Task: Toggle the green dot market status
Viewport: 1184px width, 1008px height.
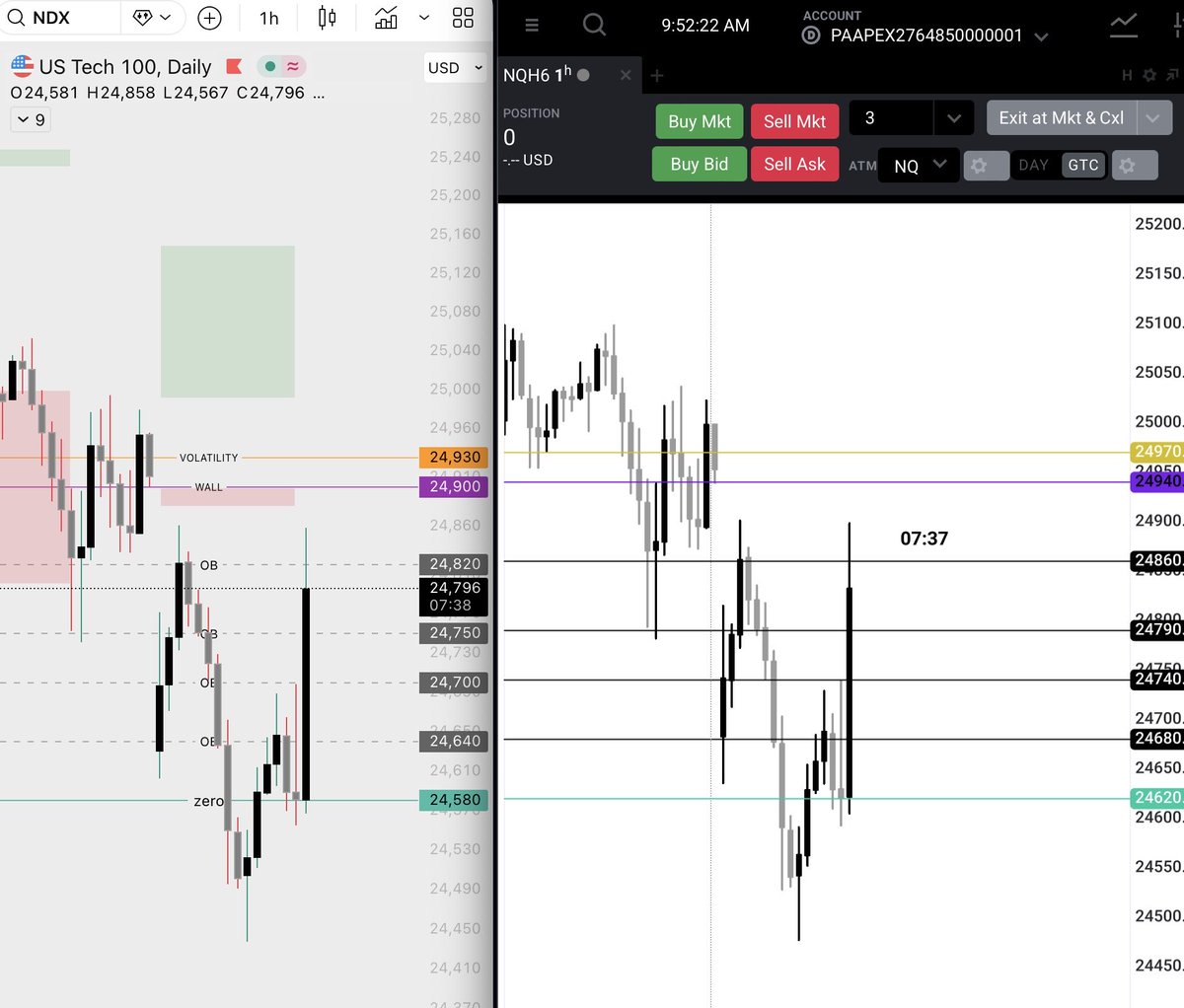Action: tap(269, 67)
